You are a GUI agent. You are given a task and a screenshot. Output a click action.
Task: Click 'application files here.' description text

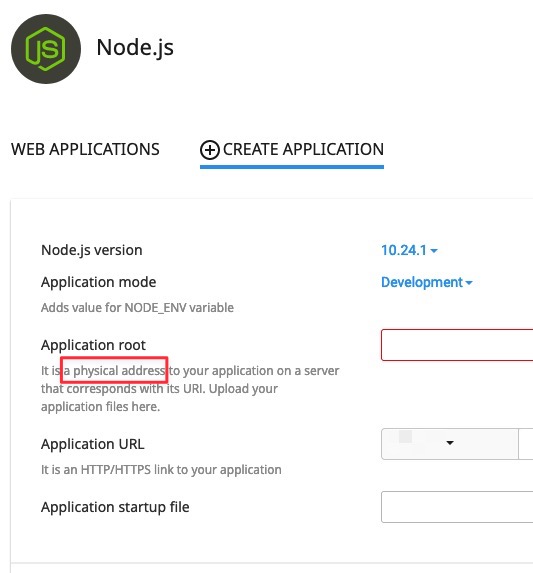(100, 406)
